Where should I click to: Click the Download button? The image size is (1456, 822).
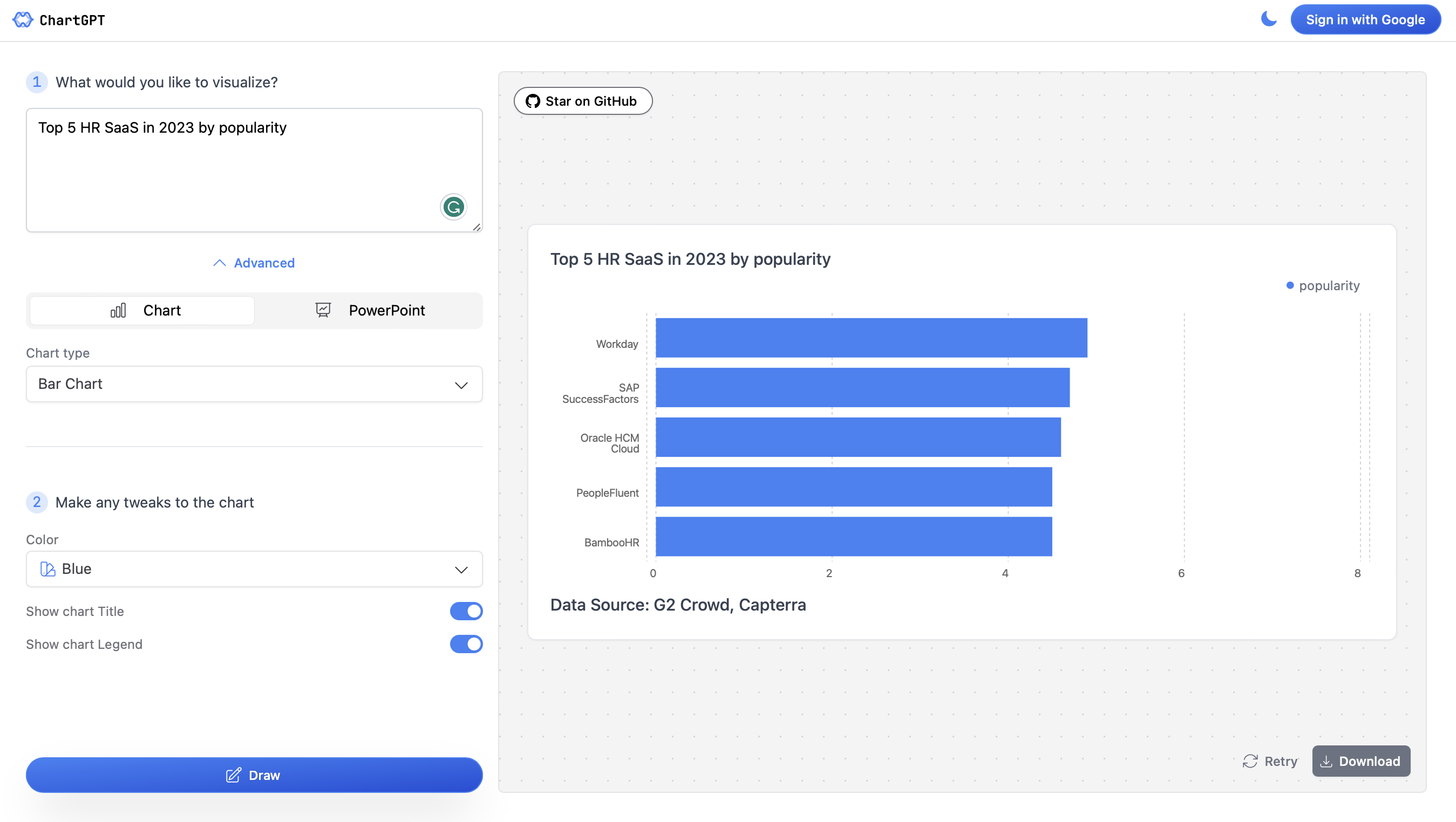tap(1360, 761)
